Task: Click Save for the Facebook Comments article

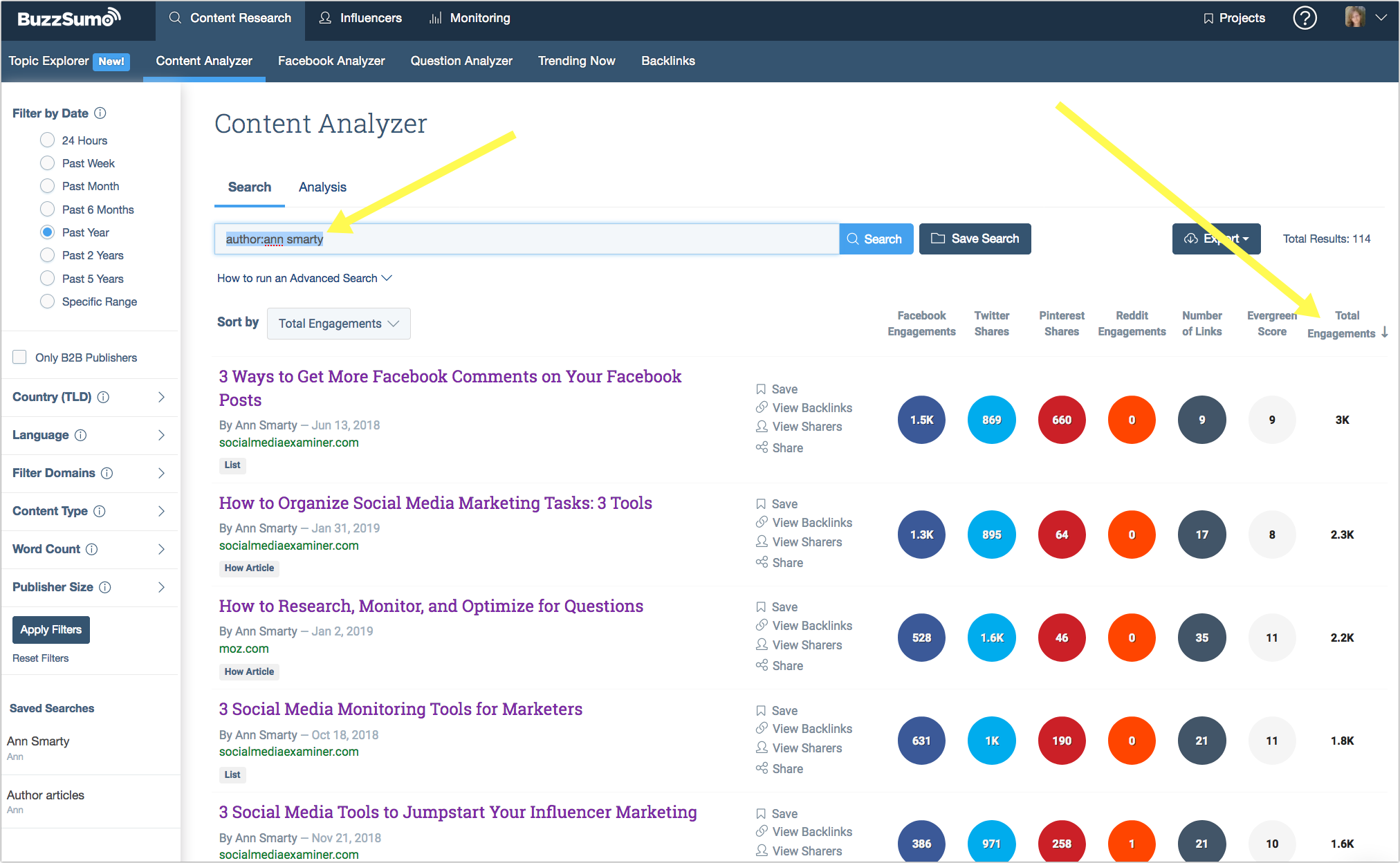Action: point(777,389)
